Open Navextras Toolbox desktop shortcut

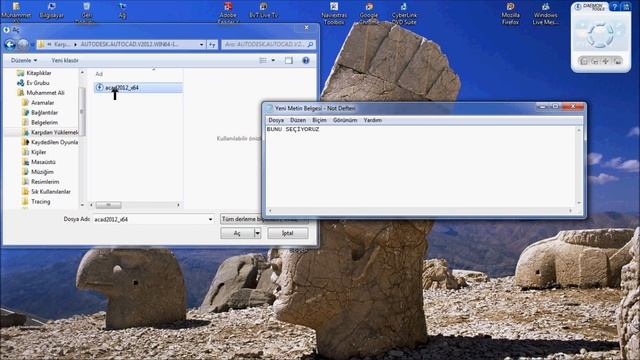(x=334, y=13)
